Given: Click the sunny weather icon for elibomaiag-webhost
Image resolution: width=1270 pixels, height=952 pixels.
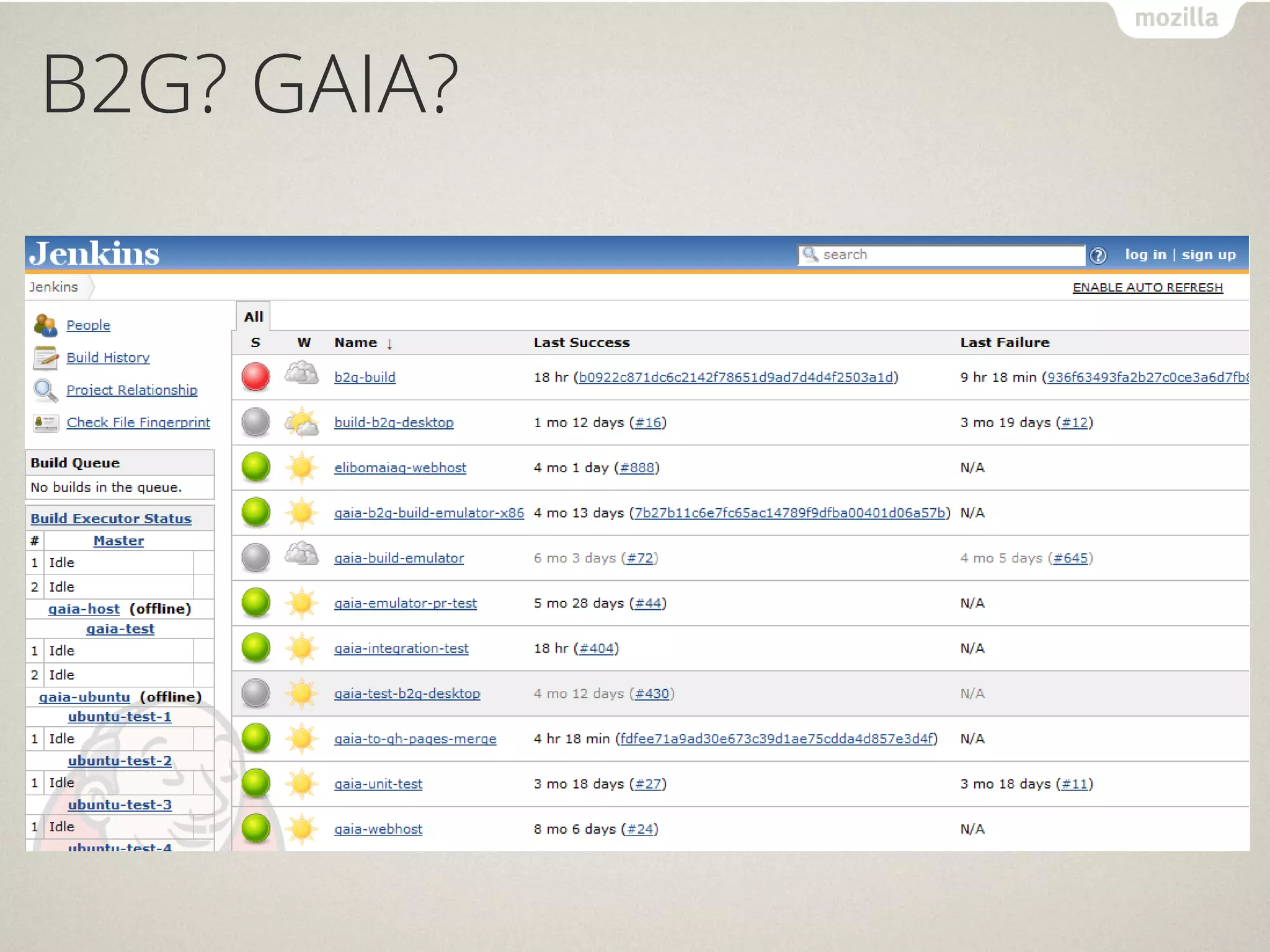Looking at the screenshot, I should pyautogui.click(x=301, y=467).
